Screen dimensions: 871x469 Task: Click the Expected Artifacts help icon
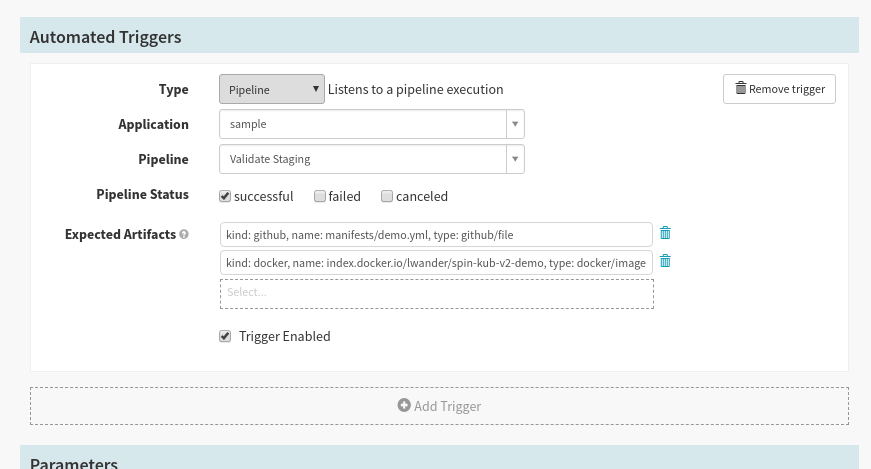(184, 235)
